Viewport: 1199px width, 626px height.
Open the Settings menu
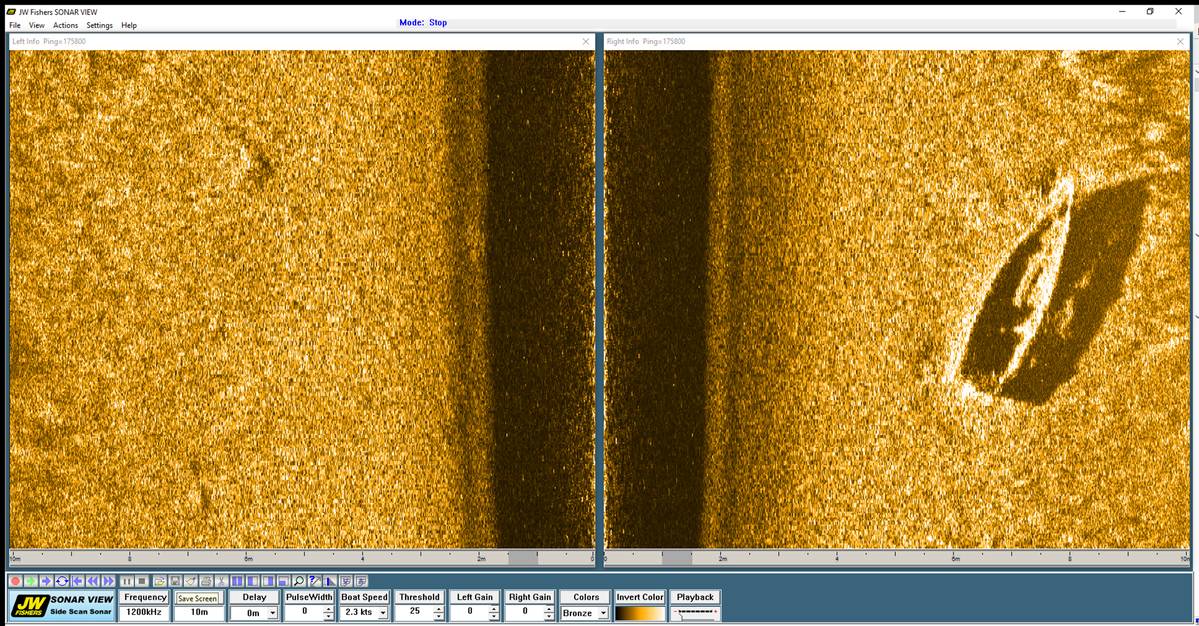(x=98, y=25)
